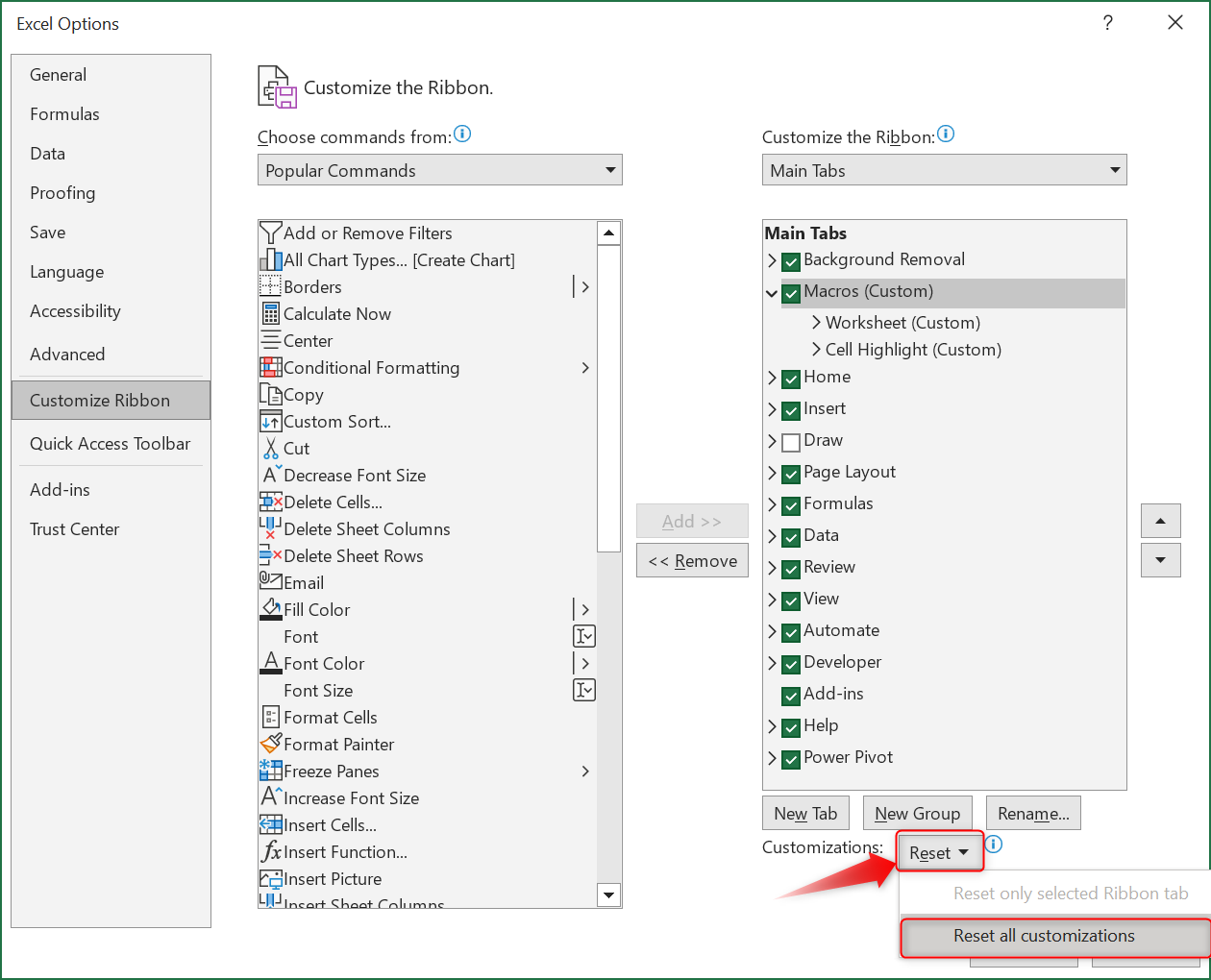Viewport: 1211px width, 980px height.
Task: Click the Format Painter brush icon
Action: click(270, 744)
